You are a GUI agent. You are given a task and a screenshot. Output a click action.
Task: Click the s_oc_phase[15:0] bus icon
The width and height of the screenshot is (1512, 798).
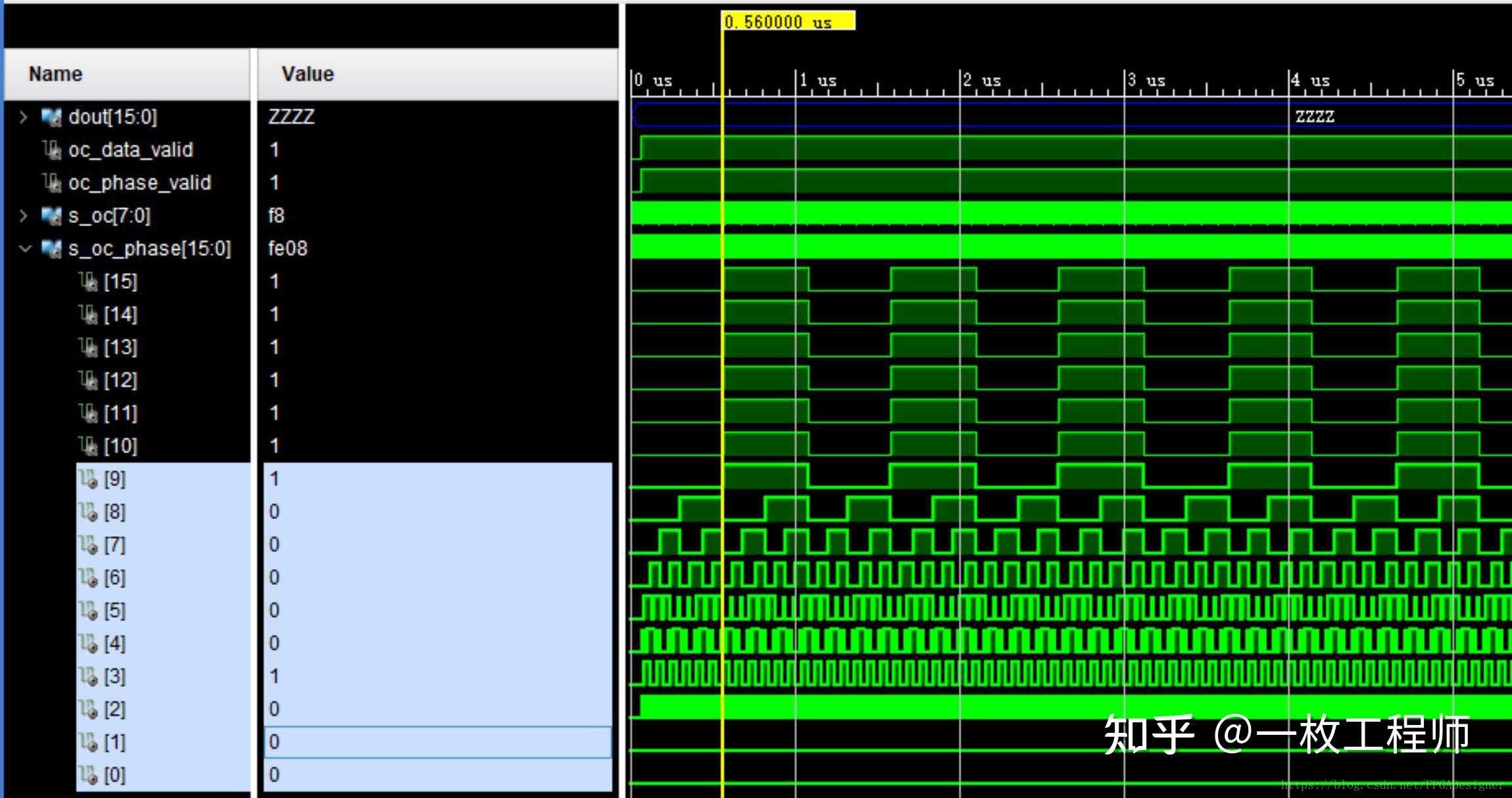(x=51, y=249)
